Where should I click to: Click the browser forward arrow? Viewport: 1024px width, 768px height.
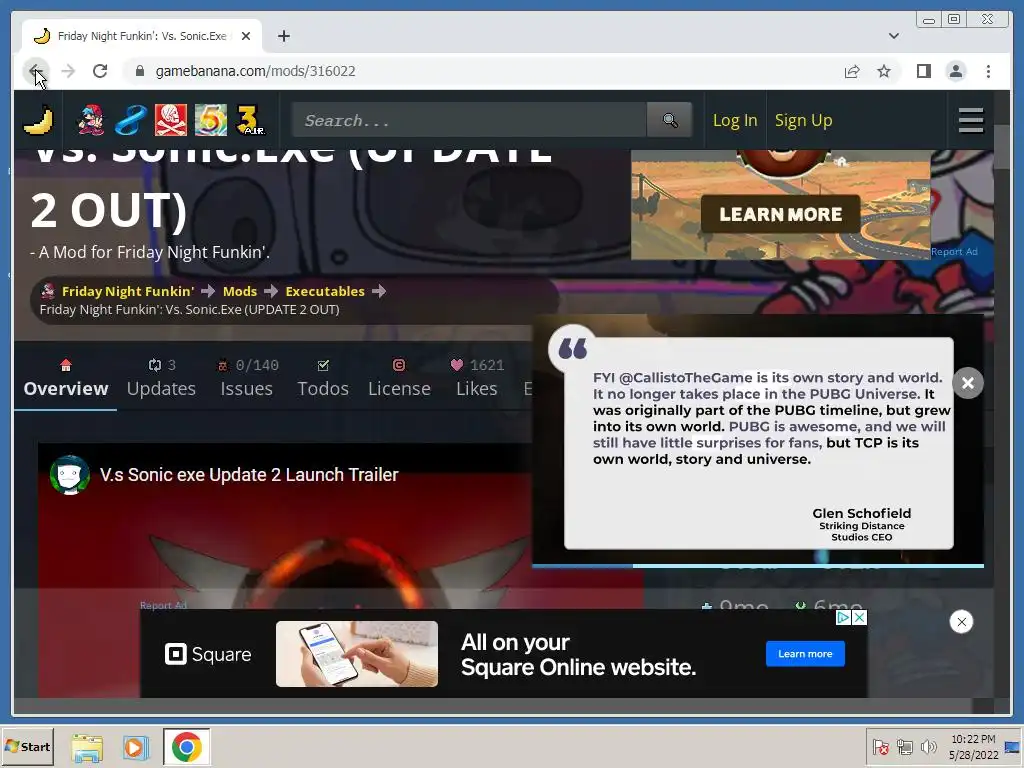coord(68,71)
